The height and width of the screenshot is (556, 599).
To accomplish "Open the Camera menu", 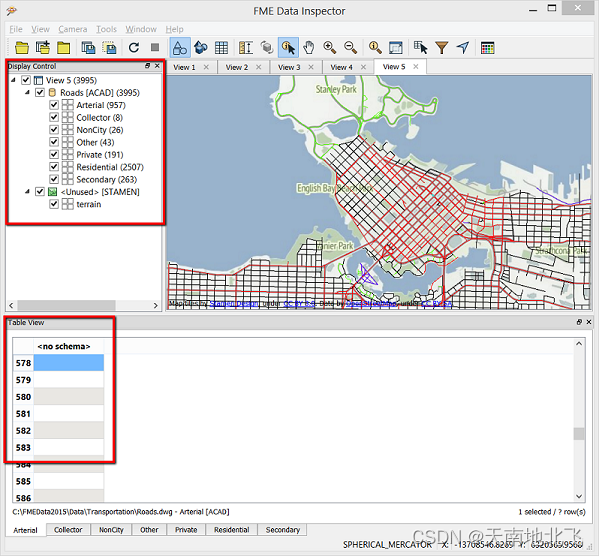I will click(73, 29).
